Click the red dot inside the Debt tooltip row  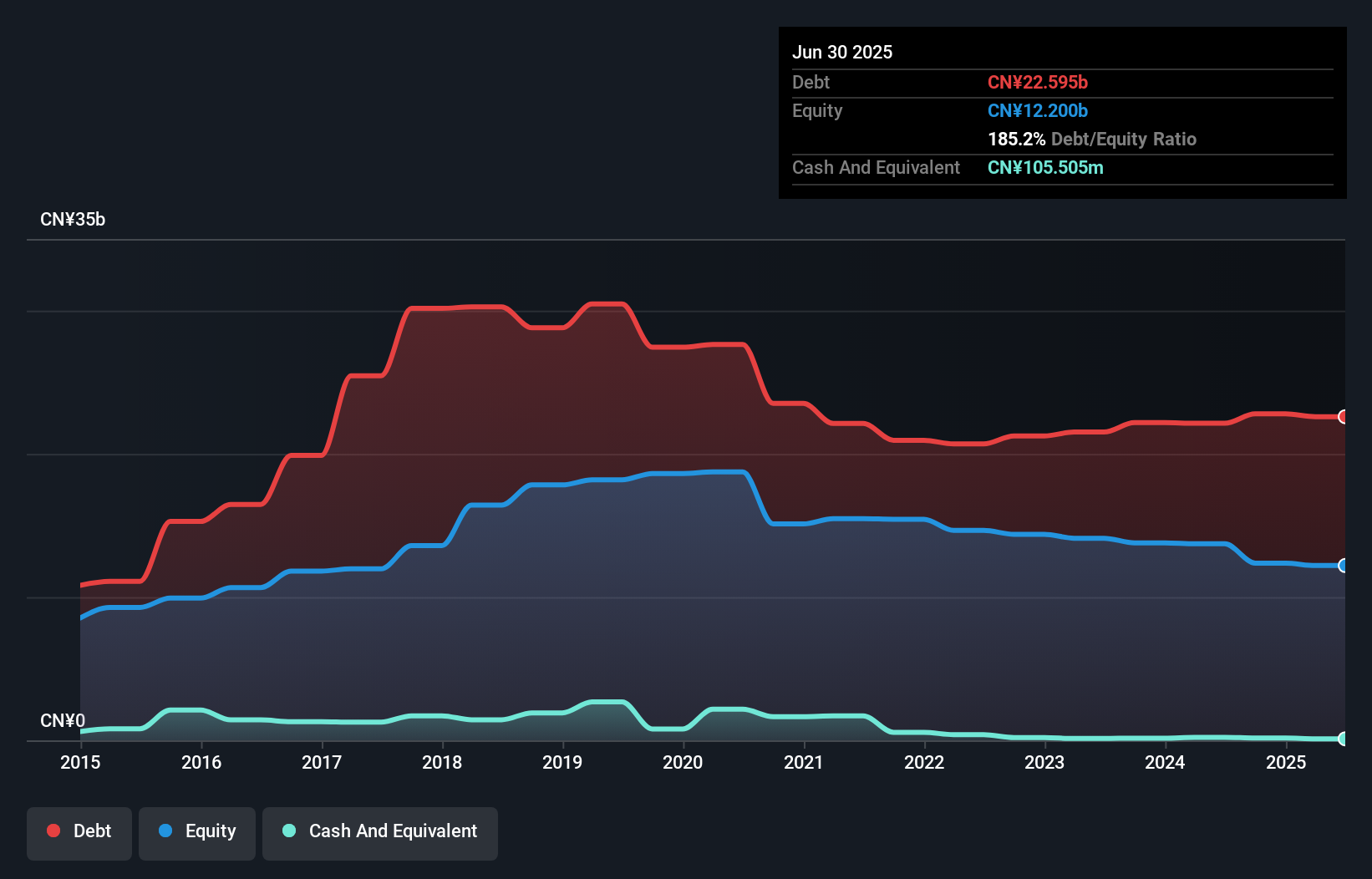point(1038,83)
